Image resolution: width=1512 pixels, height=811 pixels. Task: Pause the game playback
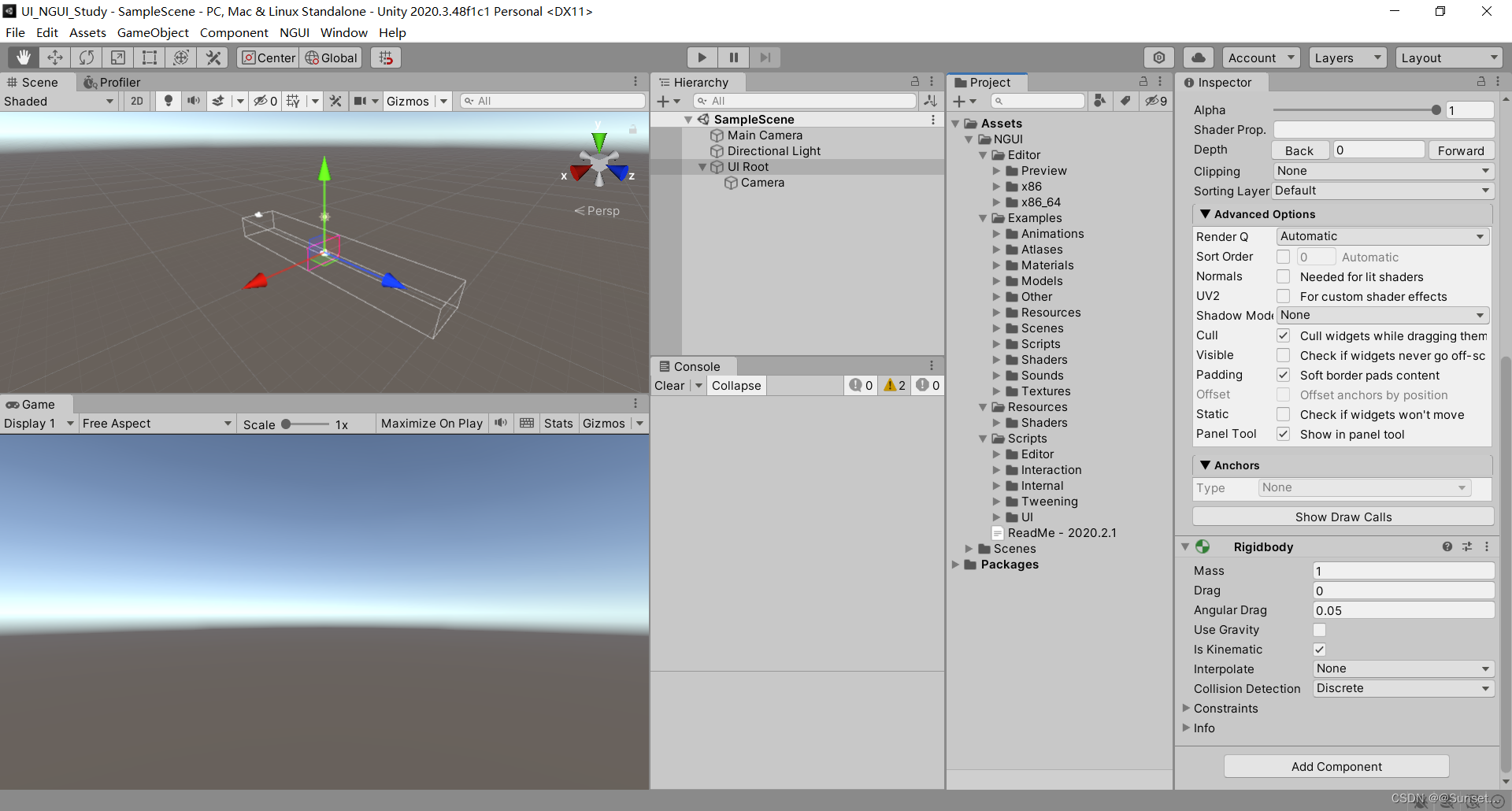(733, 57)
